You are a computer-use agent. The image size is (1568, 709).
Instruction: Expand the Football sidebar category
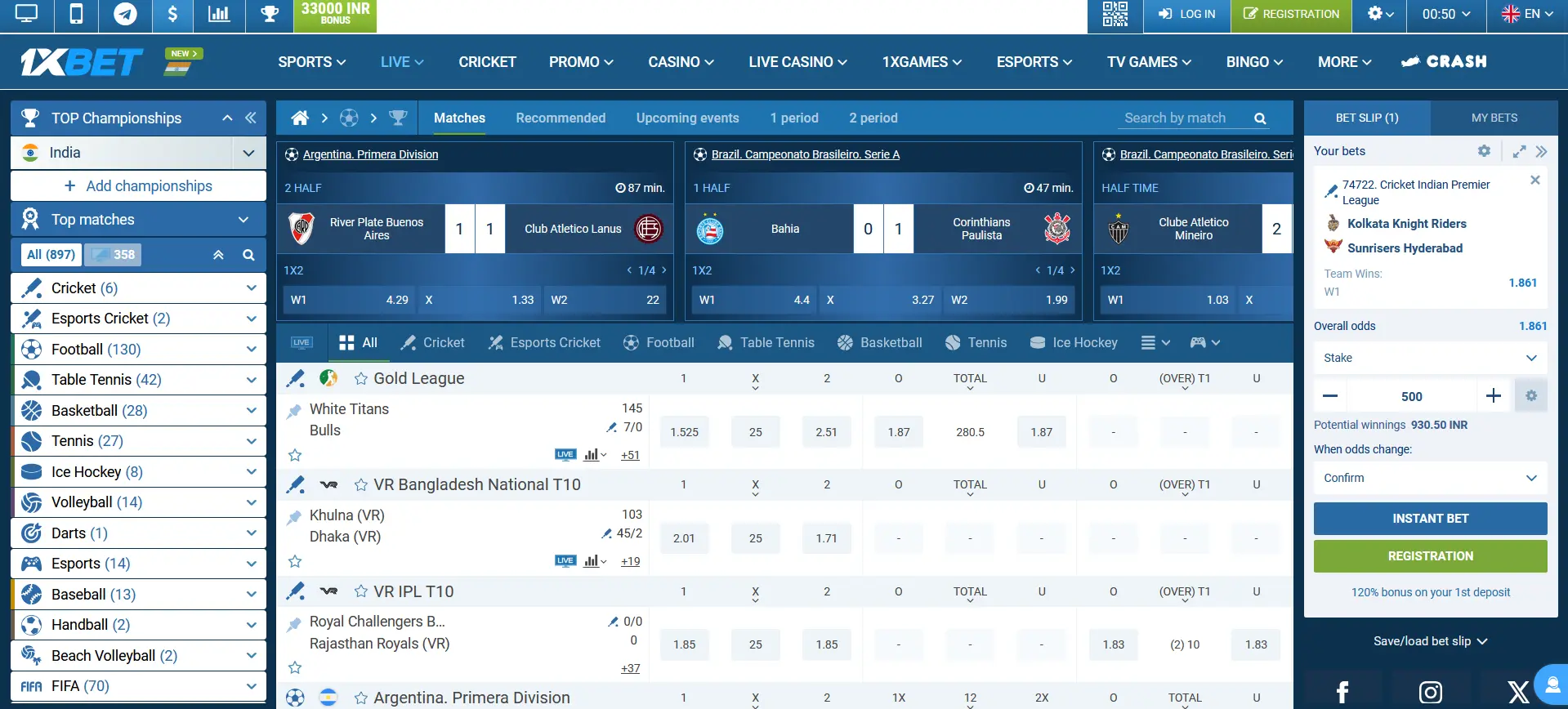251,350
